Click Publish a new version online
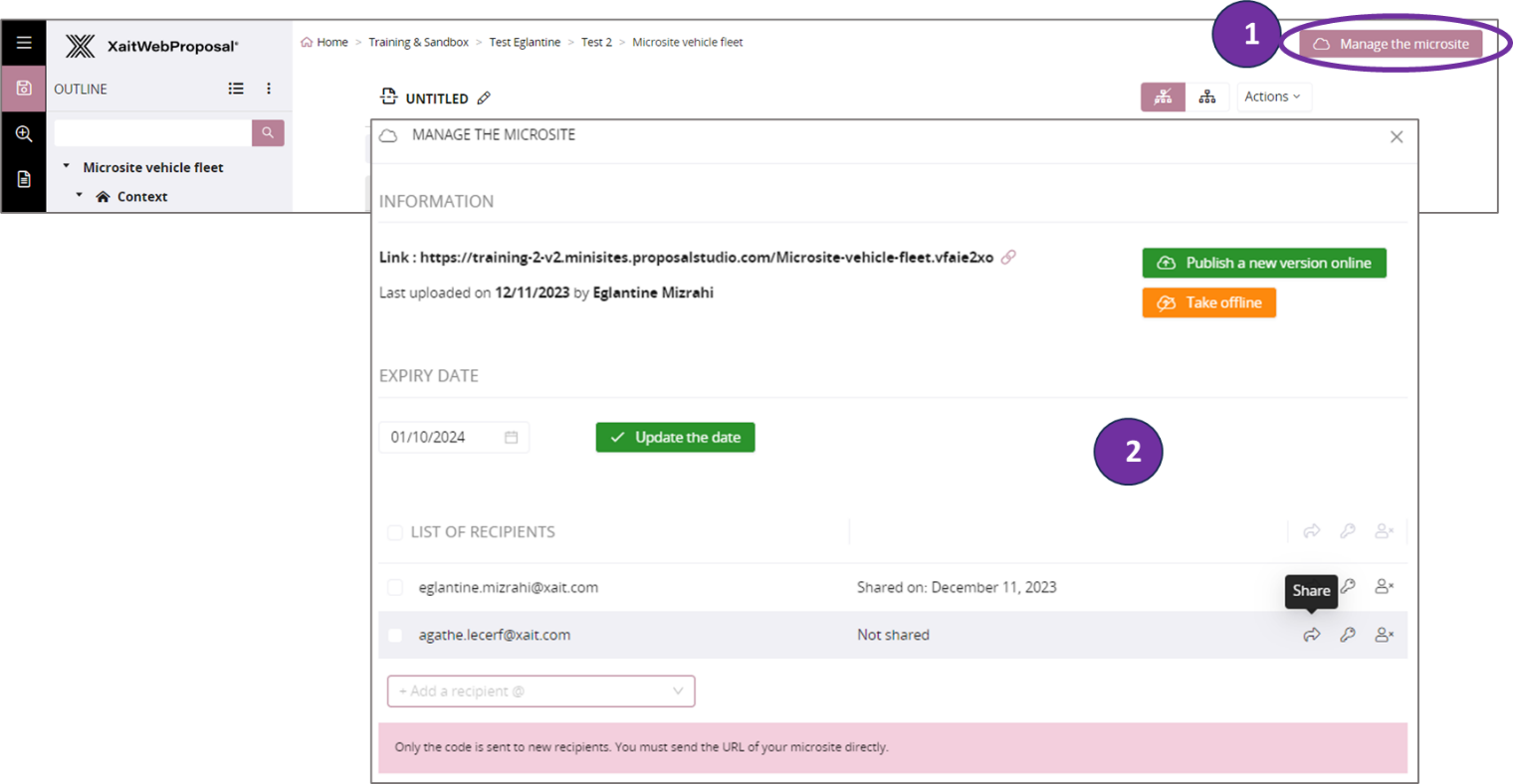The height and width of the screenshot is (784, 1513). click(x=1263, y=263)
